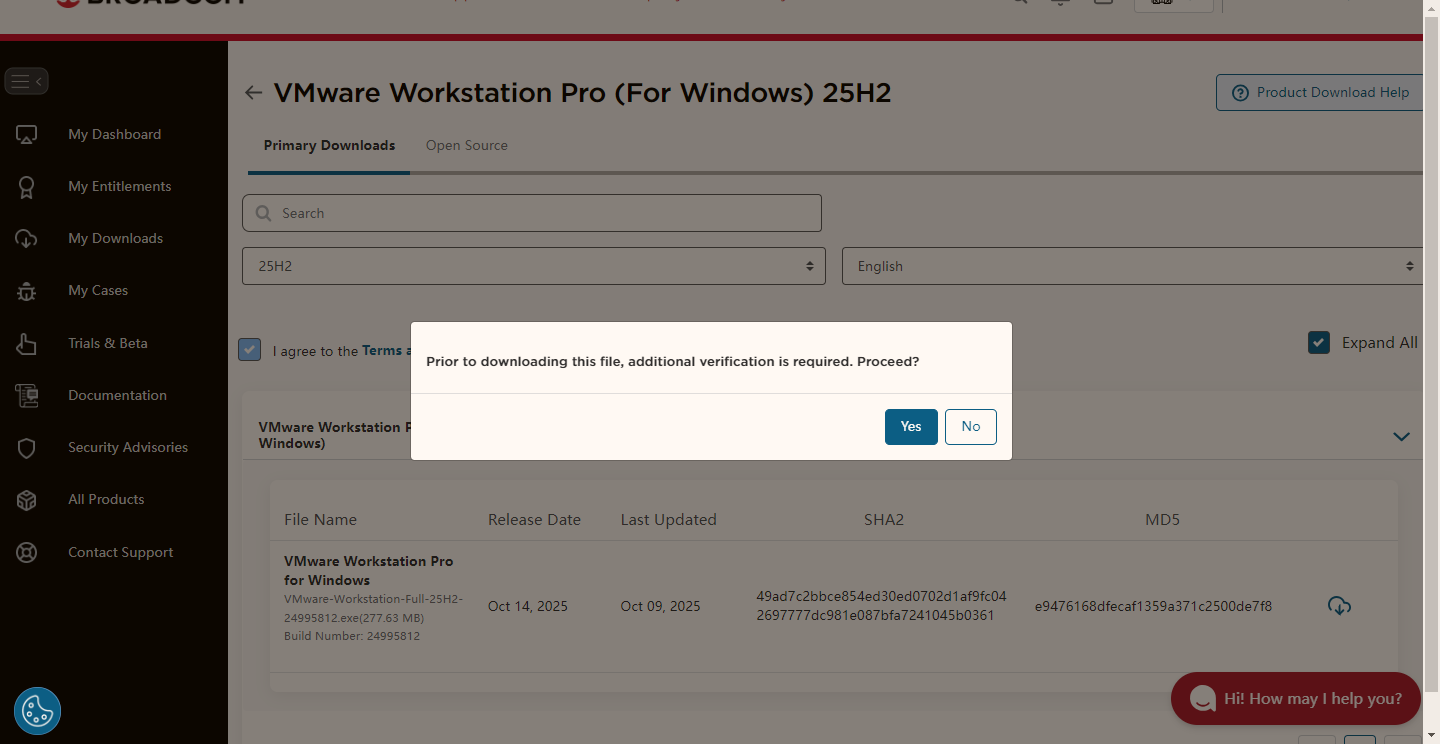Select the Primary Downloads tab
The height and width of the screenshot is (744, 1440).
point(329,145)
